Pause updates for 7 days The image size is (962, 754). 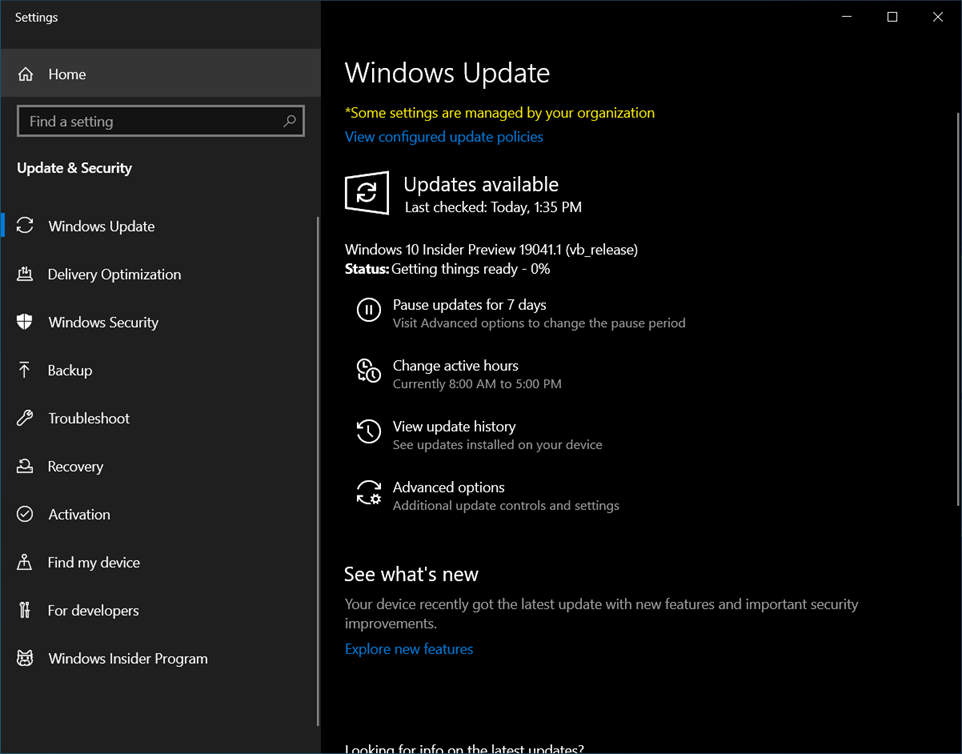pyautogui.click(x=521, y=313)
